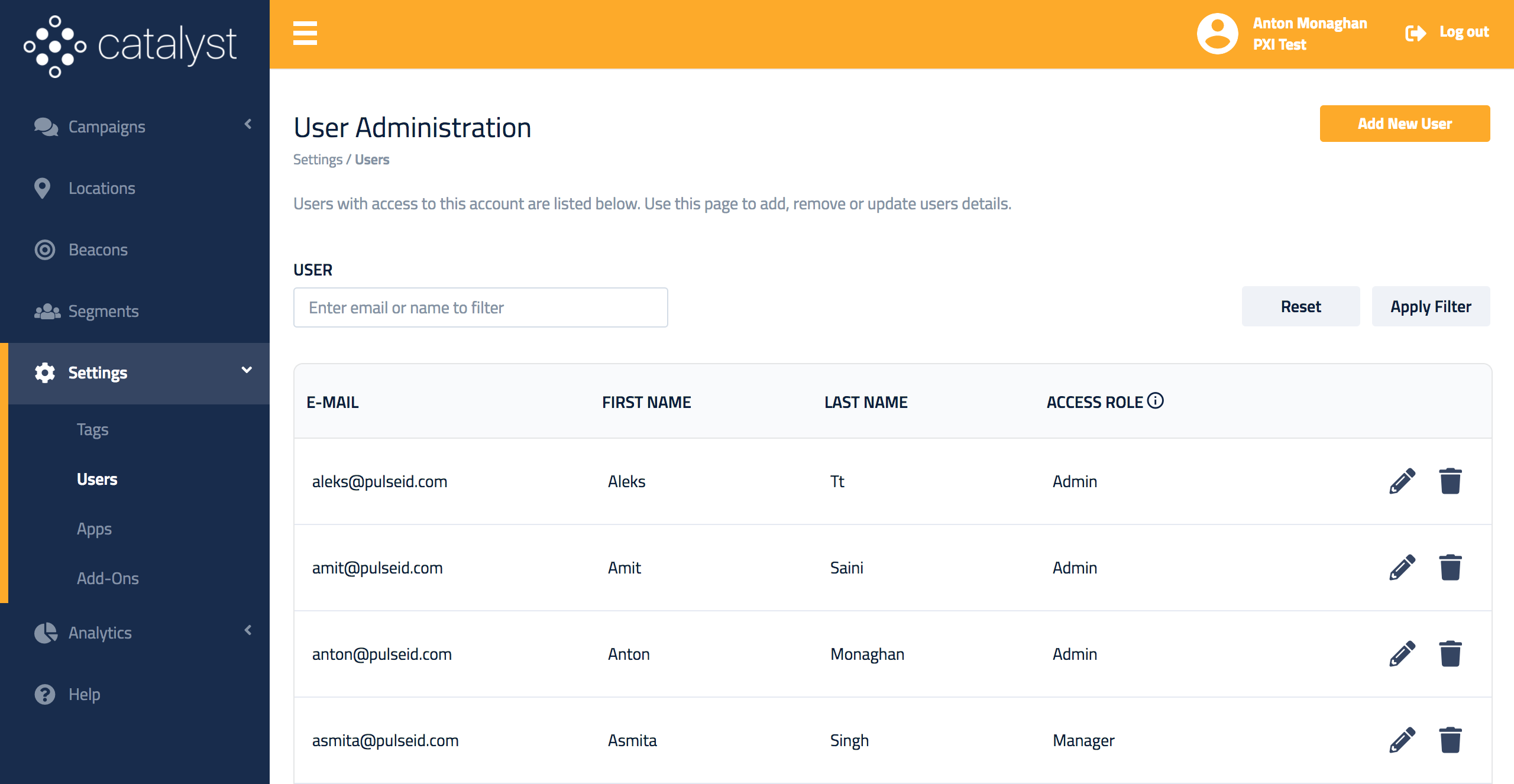Screen dimensions: 1514x784
Task: Click the E-MAIL column header
Action: tap(332, 402)
